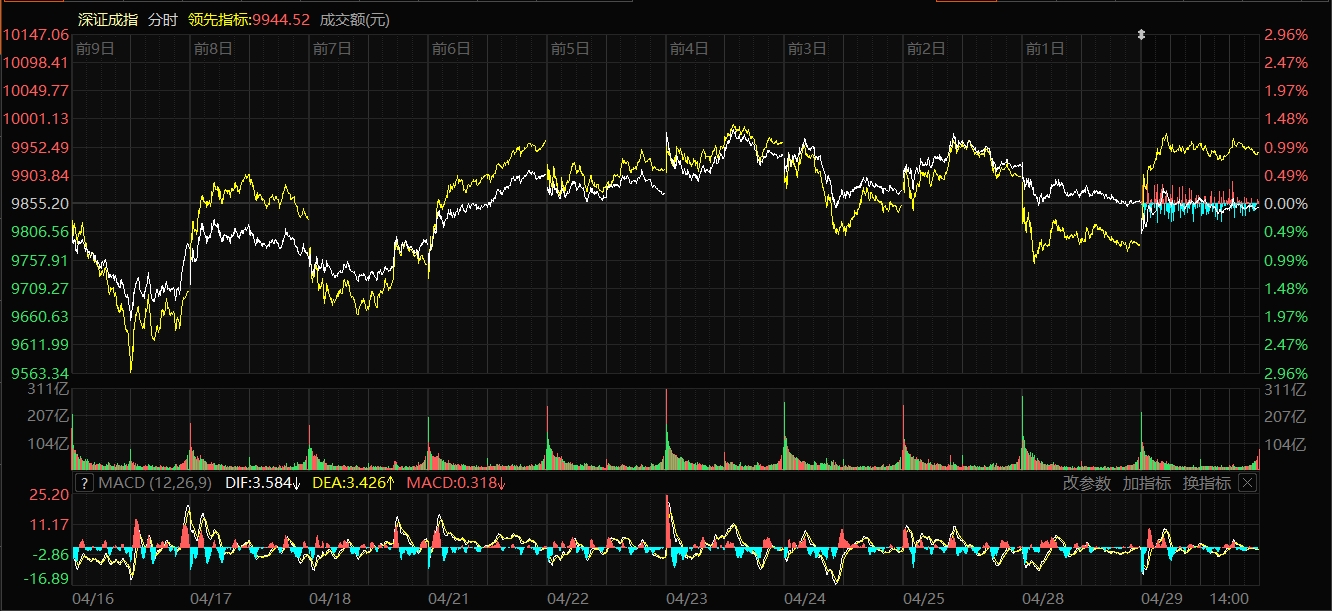Open the MACD (12,26,9) indicator label
The image size is (1332, 611).
[x=155, y=483]
